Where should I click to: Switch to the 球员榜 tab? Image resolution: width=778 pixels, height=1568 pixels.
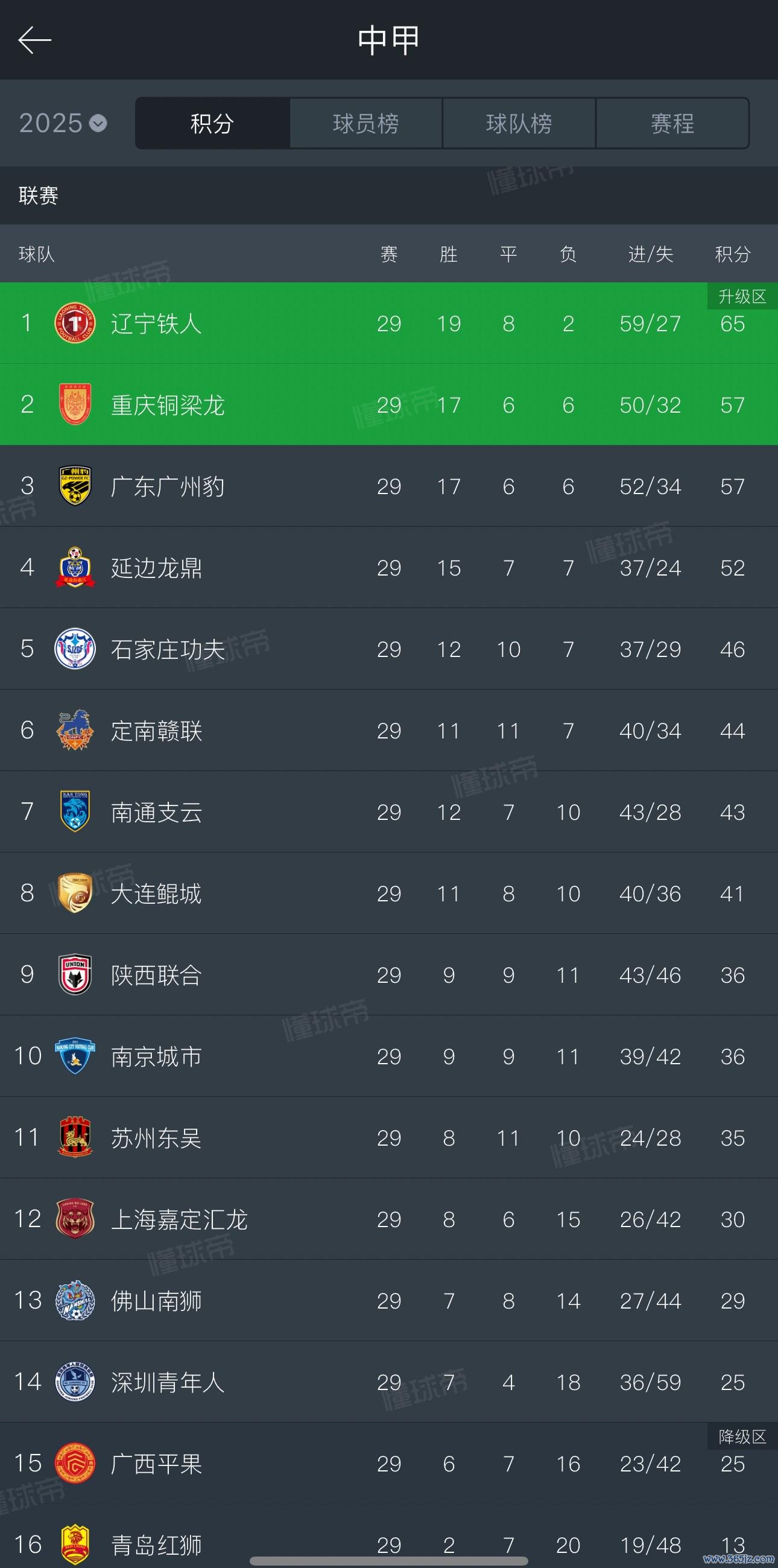click(365, 124)
